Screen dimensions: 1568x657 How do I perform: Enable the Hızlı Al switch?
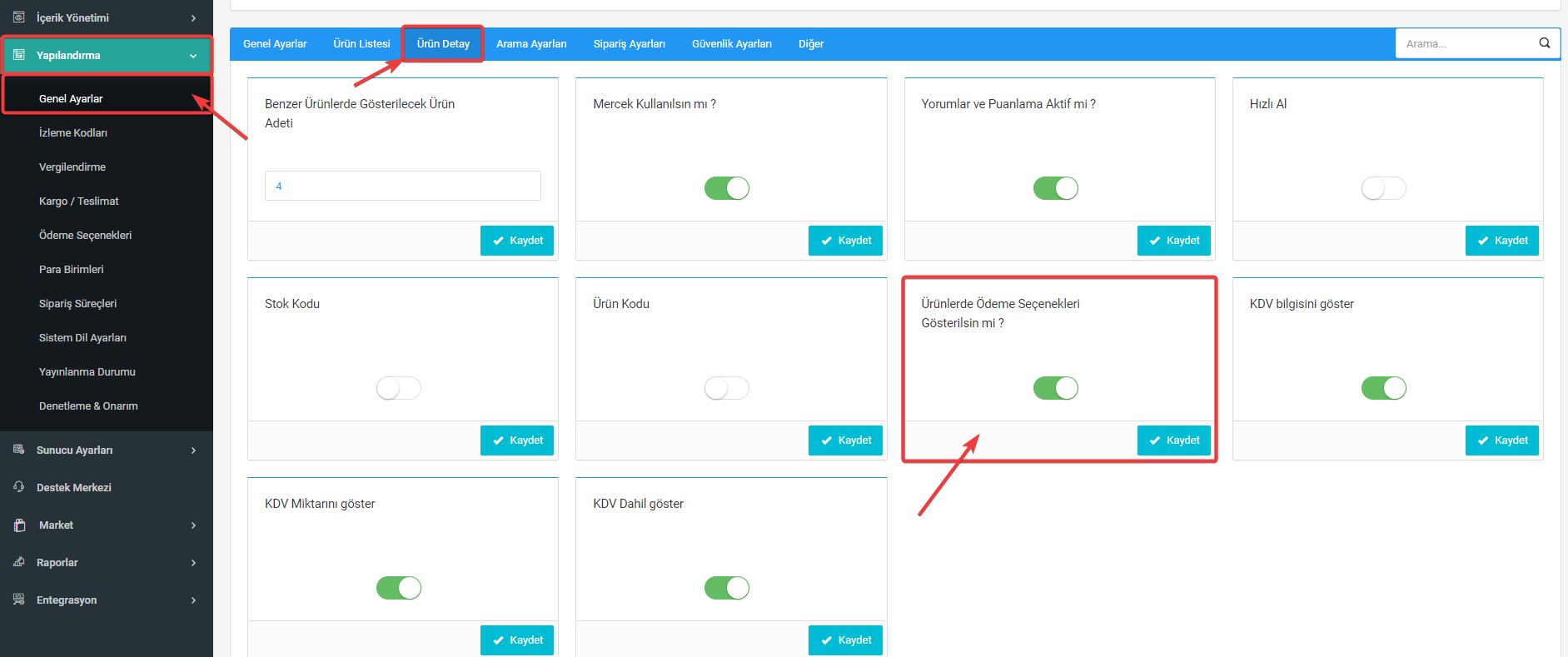(x=1383, y=188)
